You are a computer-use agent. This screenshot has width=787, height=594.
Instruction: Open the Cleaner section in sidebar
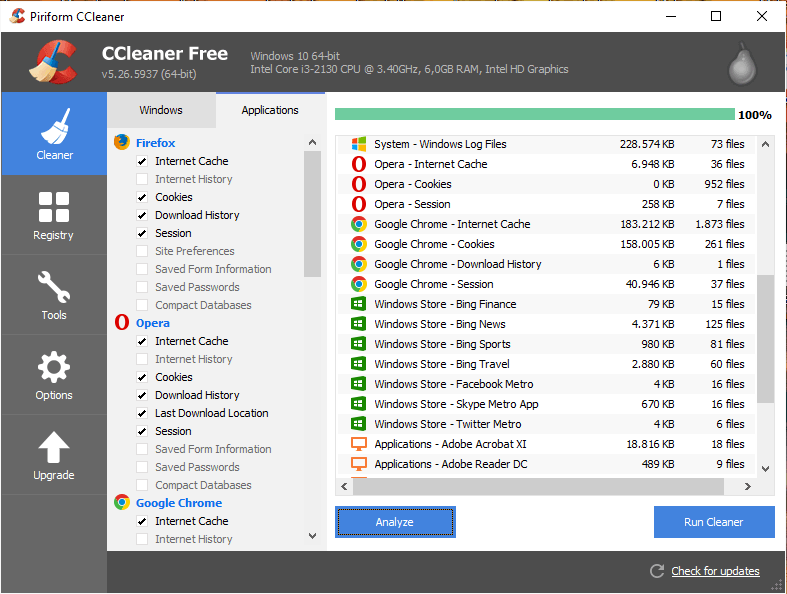54,134
